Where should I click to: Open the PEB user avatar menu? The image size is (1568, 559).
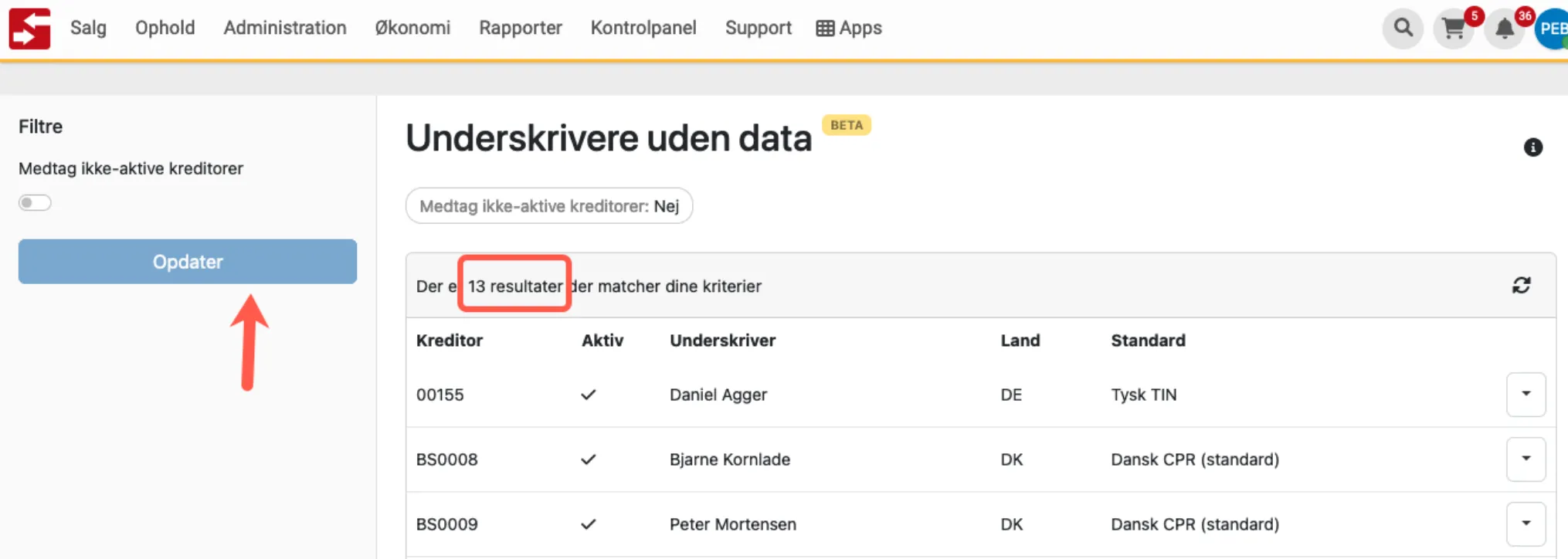click(x=1552, y=29)
